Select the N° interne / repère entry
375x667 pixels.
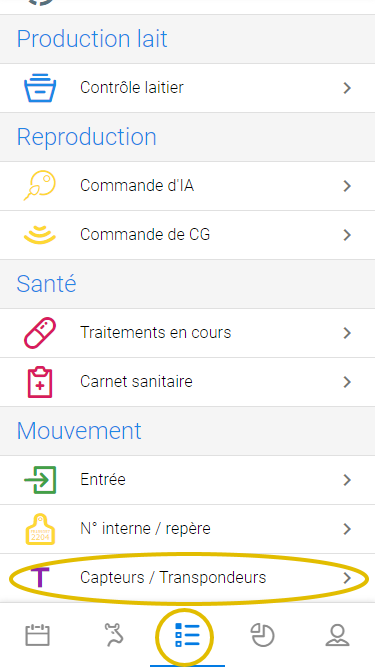[x=188, y=529]
